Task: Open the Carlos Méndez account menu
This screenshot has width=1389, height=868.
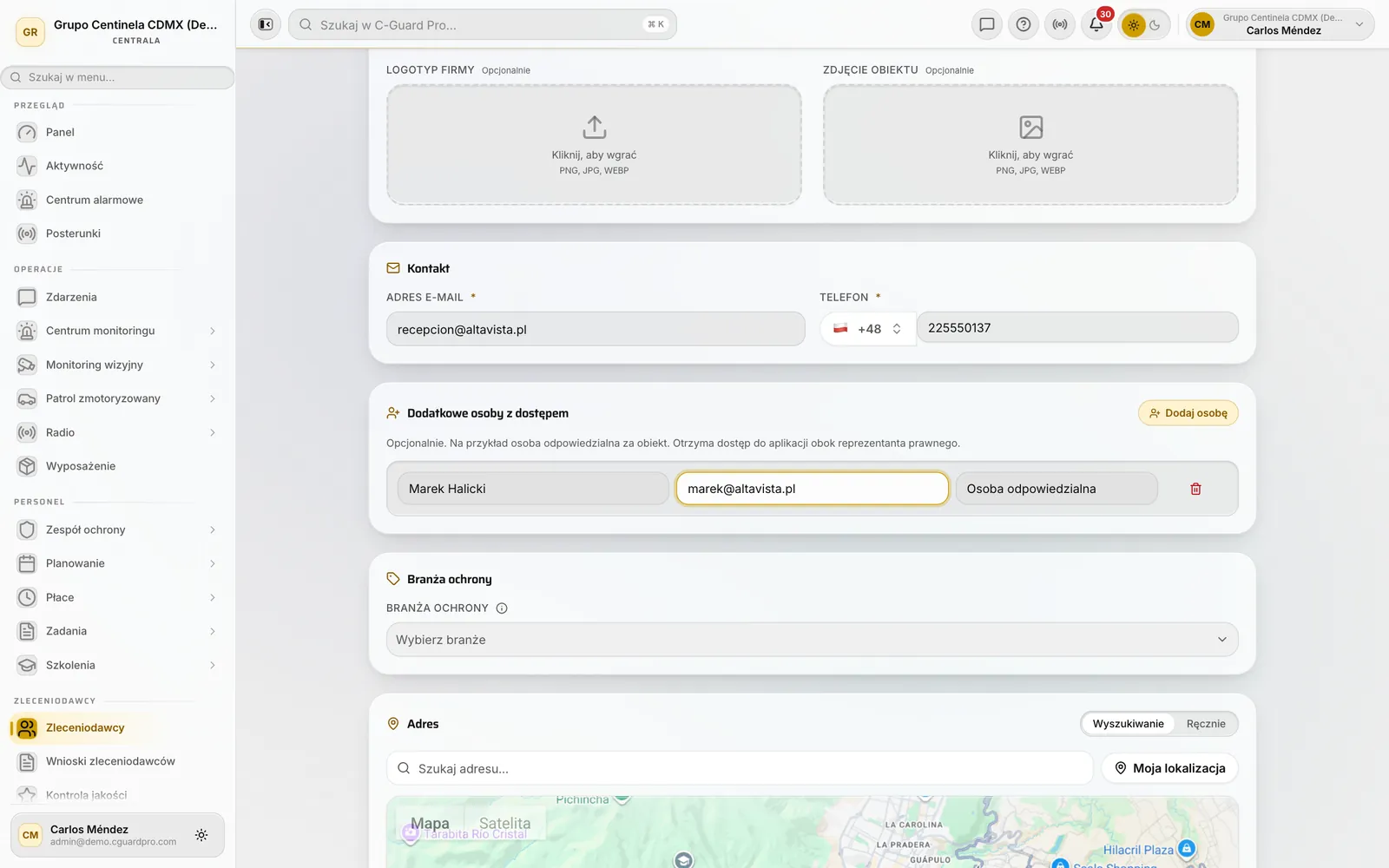Action: point(1280,24)
